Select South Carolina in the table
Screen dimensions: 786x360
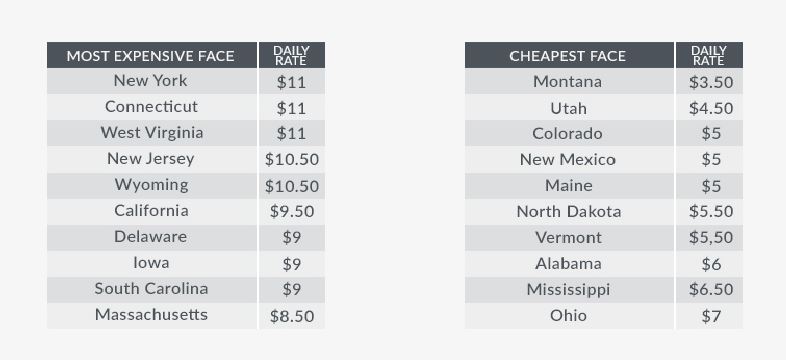pyautogui.click(x=151, y=289)
